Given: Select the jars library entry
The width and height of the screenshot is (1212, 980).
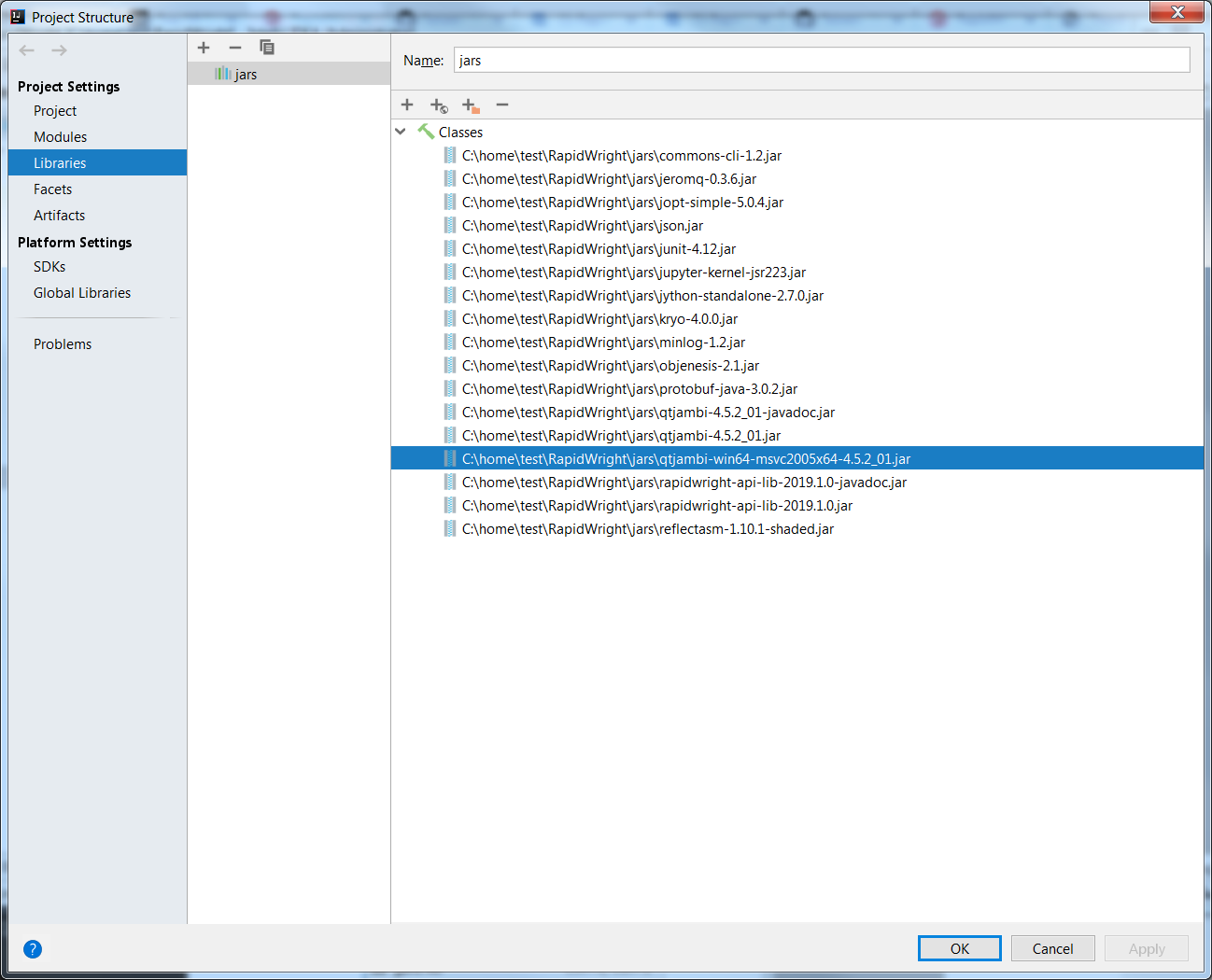Looking at the screenshot, I should point(289,74).
